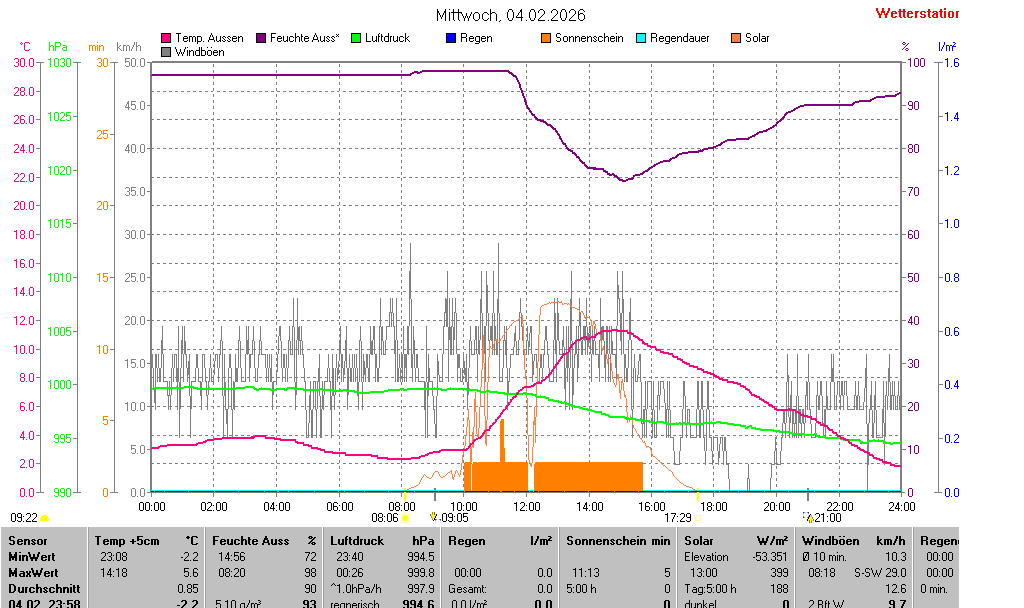Click the sunset marker near 17:29
Screen dimensions: 1024x608
(698, 518)
